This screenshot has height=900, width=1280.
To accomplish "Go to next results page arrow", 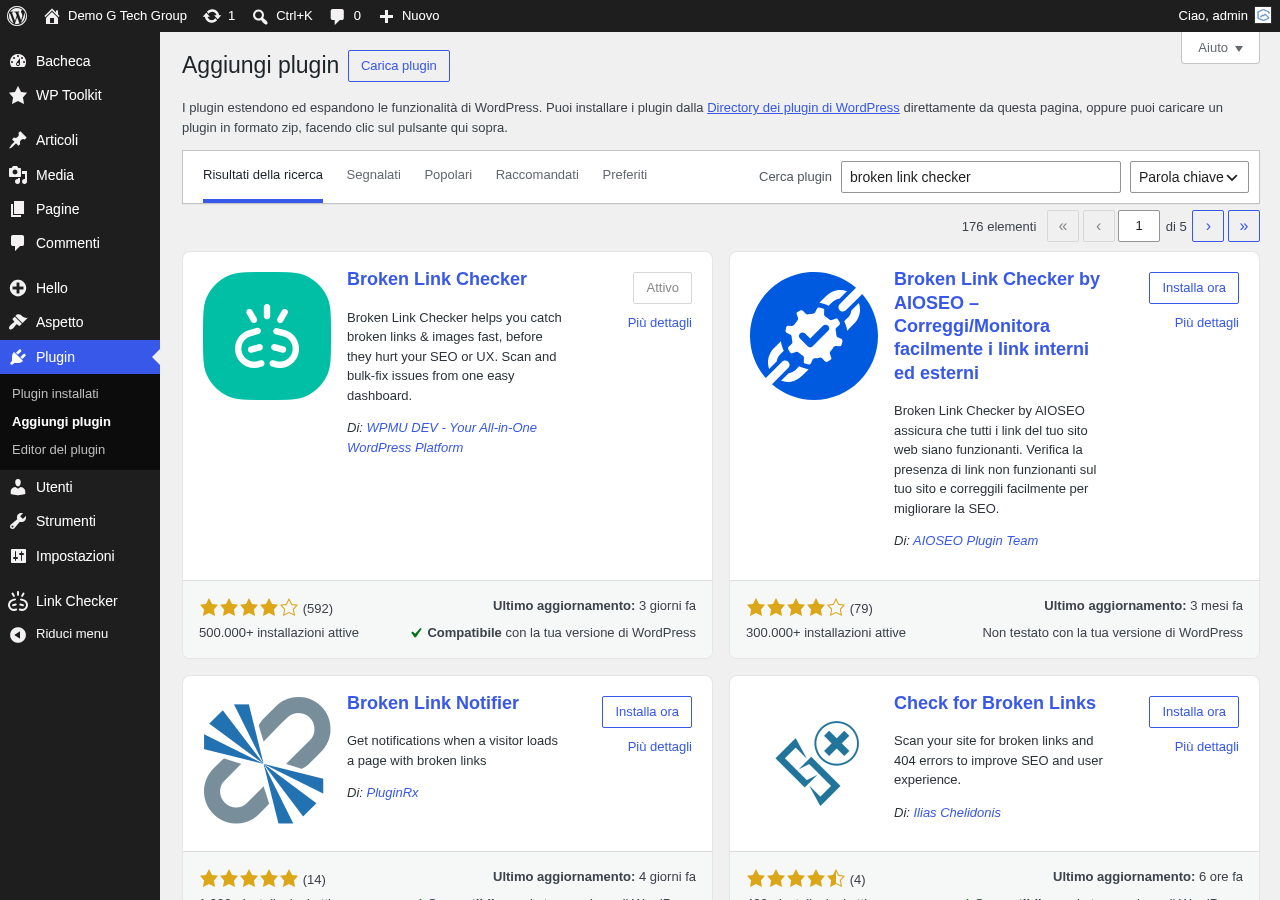I will tap(1208, 226).
